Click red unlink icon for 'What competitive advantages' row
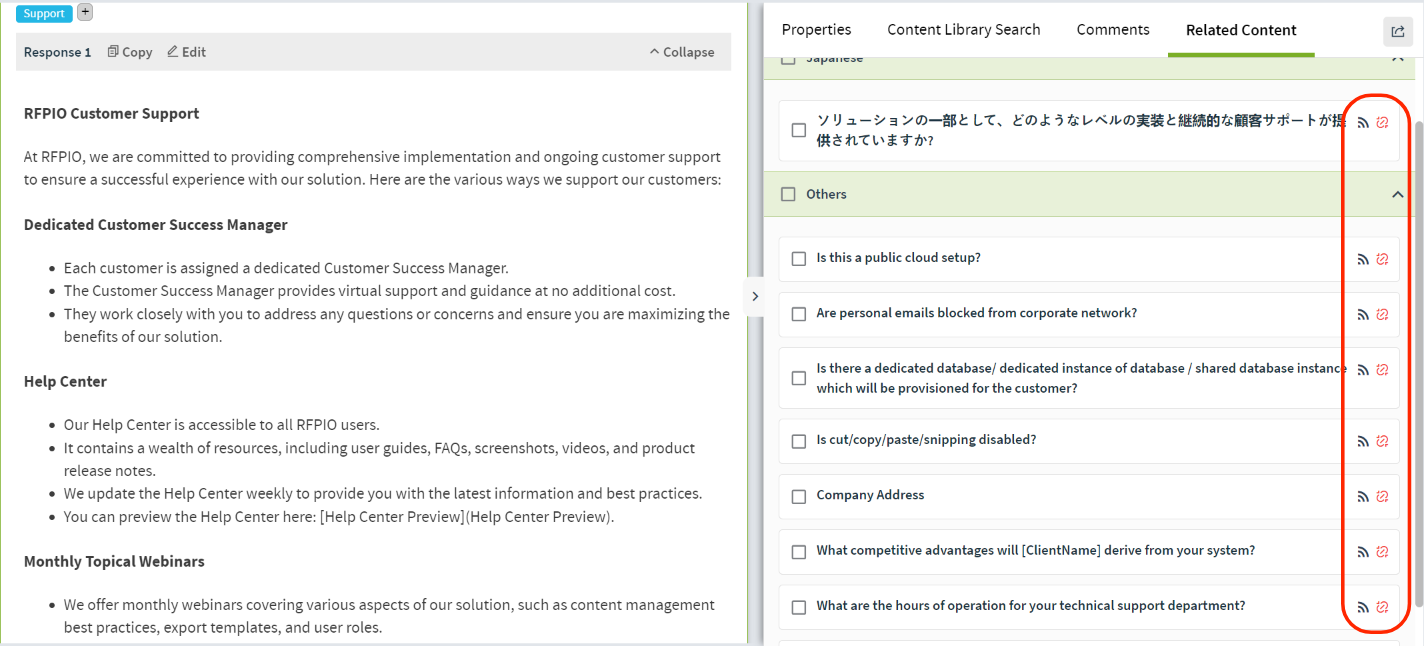Screen dimensions: 1424x646 click(x=1383, y=552)
